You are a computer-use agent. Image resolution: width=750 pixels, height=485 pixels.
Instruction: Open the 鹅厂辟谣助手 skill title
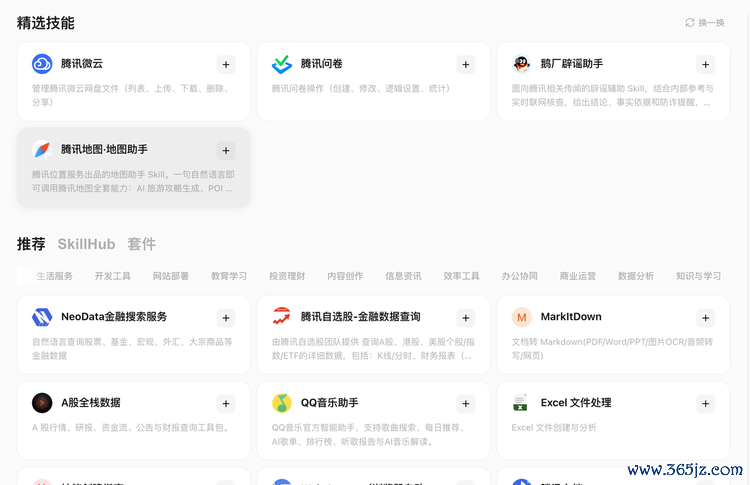[x=572, y=64]
